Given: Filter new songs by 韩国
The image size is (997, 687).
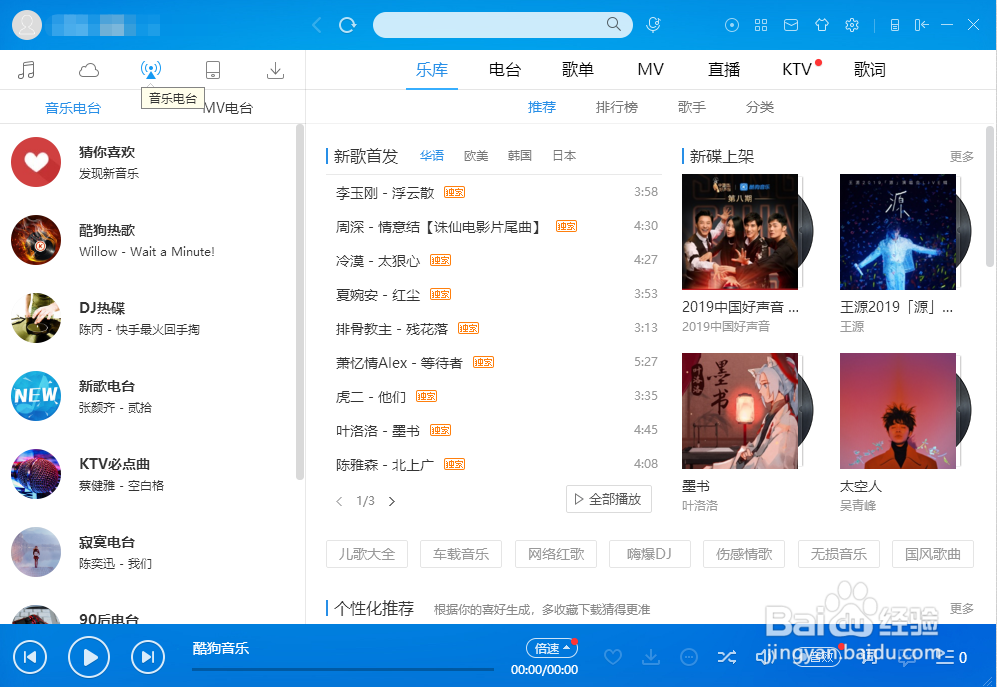Looking at the screenshot, I should [519, 156].
